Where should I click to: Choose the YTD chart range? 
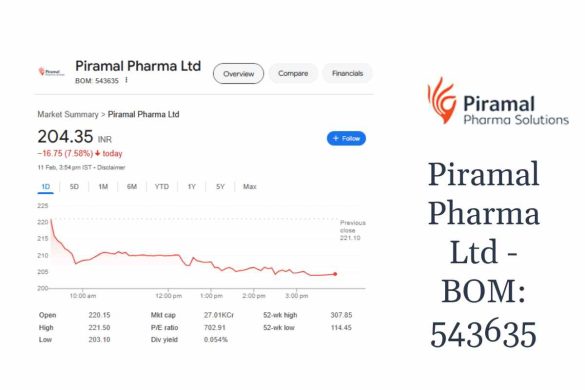pyautogui.click(x=162, y=187)
